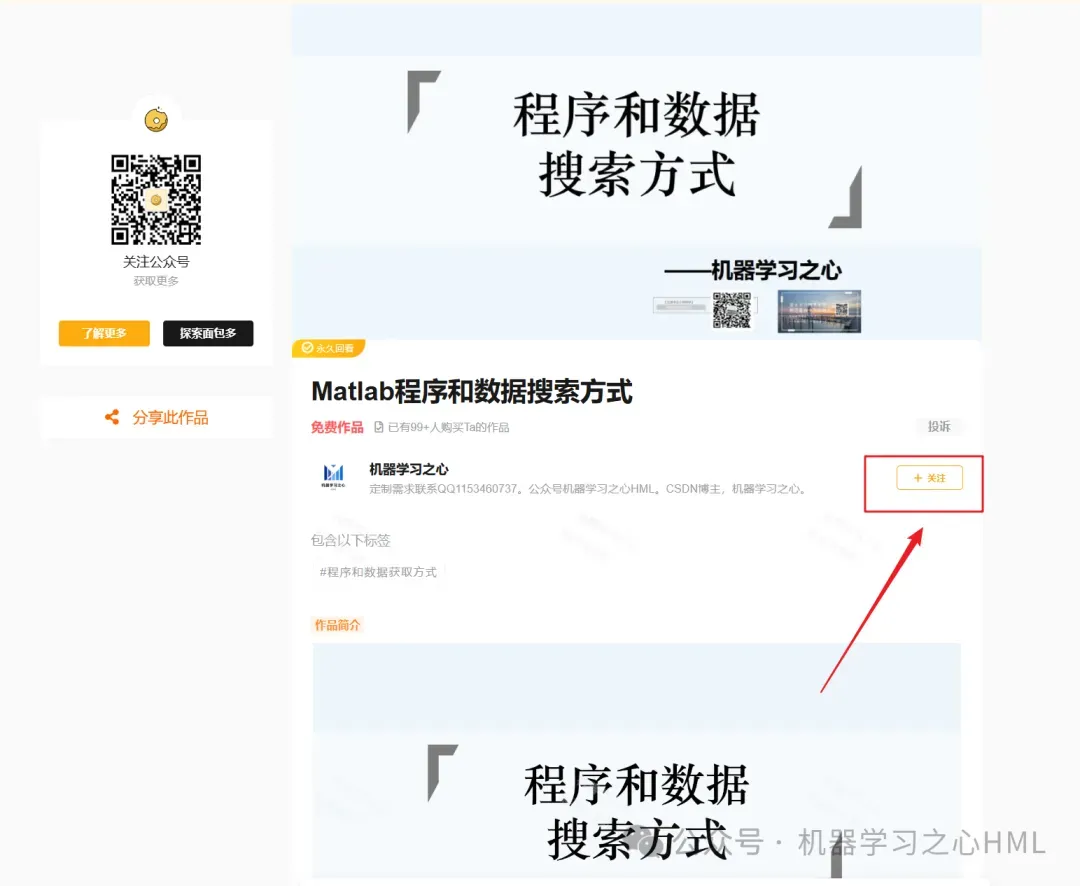Click the search bar thumbnail left of banner QR code
The image size is (1080, 886).
(681, 305)
